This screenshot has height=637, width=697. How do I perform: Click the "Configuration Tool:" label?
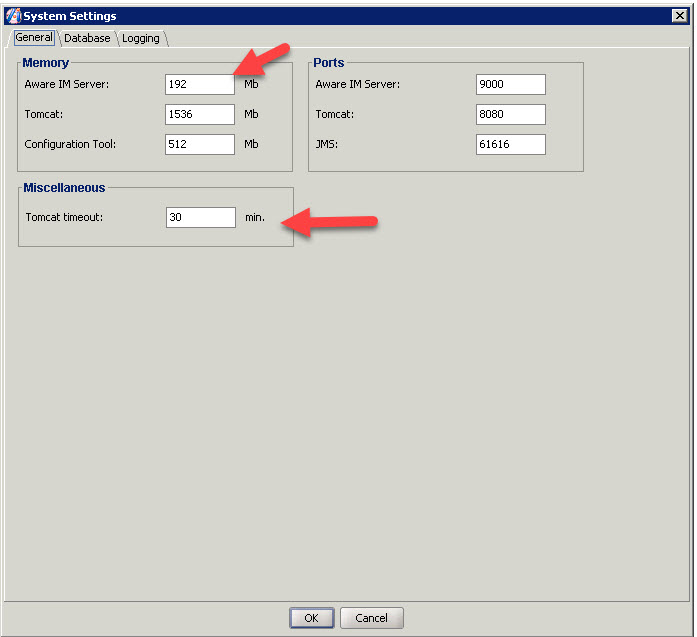point(70,144)
